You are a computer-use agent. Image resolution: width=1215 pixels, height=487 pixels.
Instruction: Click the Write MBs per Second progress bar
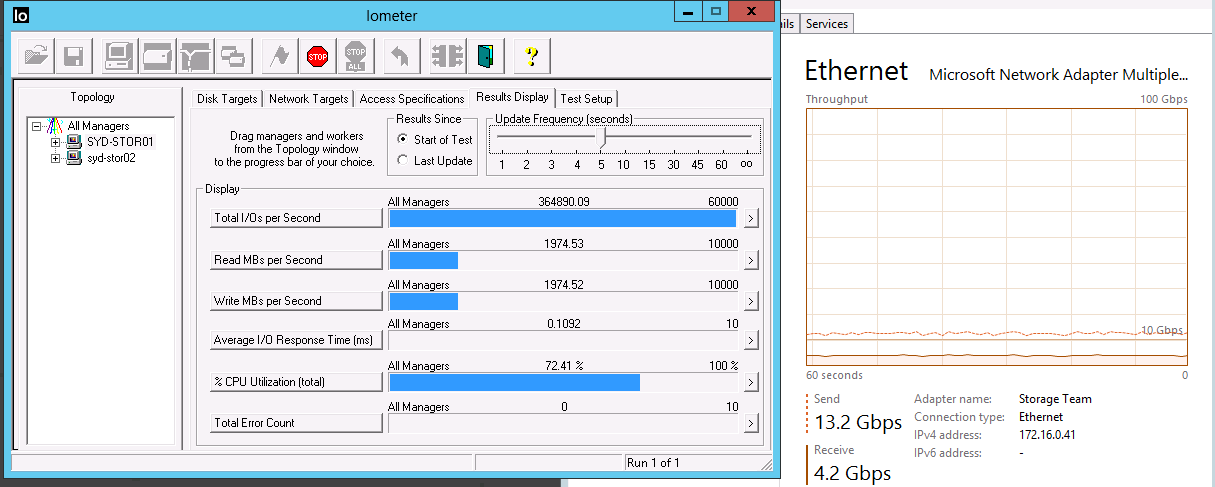tap(564, 301)
